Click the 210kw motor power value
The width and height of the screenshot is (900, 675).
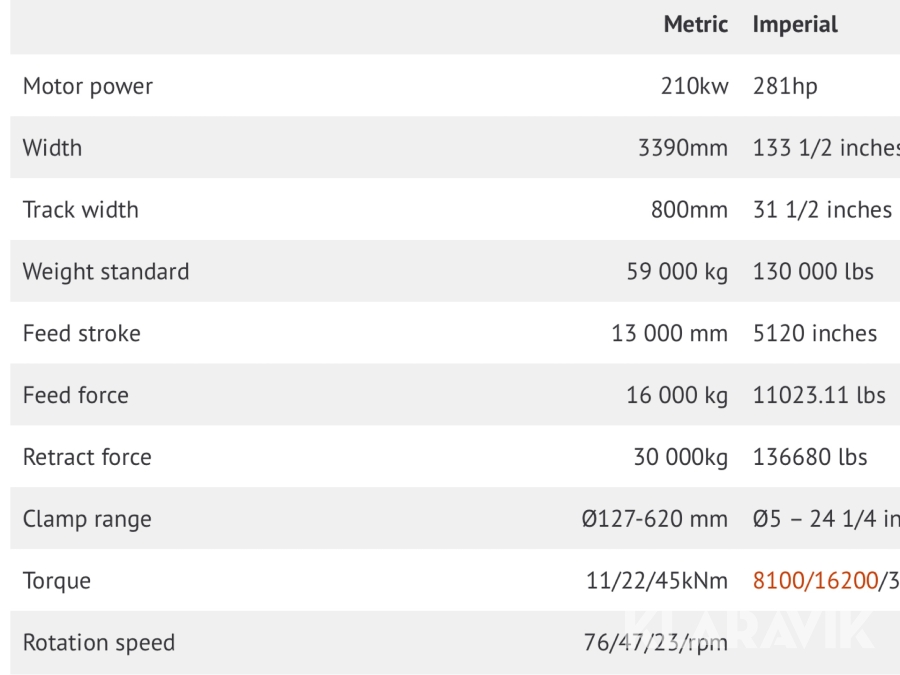tap(694, 86)
